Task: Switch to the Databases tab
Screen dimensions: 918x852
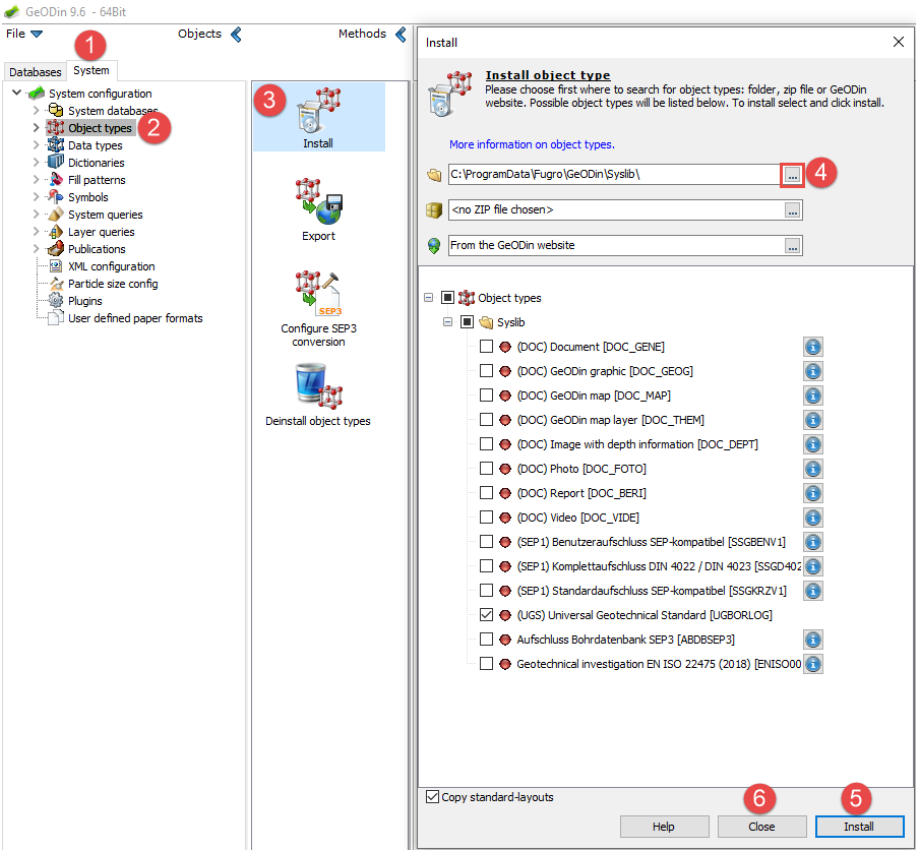Action: pyautogui.click(x=35, y=72)
